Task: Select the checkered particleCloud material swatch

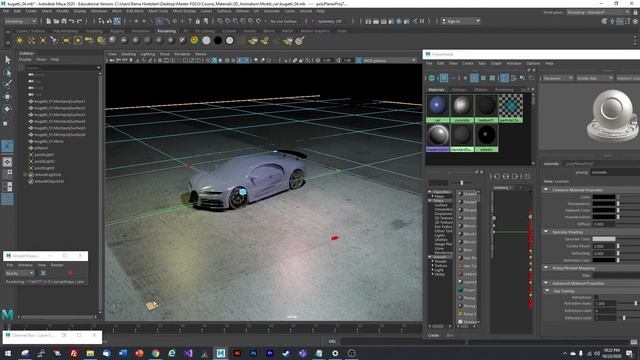Action: click(511, 108)
